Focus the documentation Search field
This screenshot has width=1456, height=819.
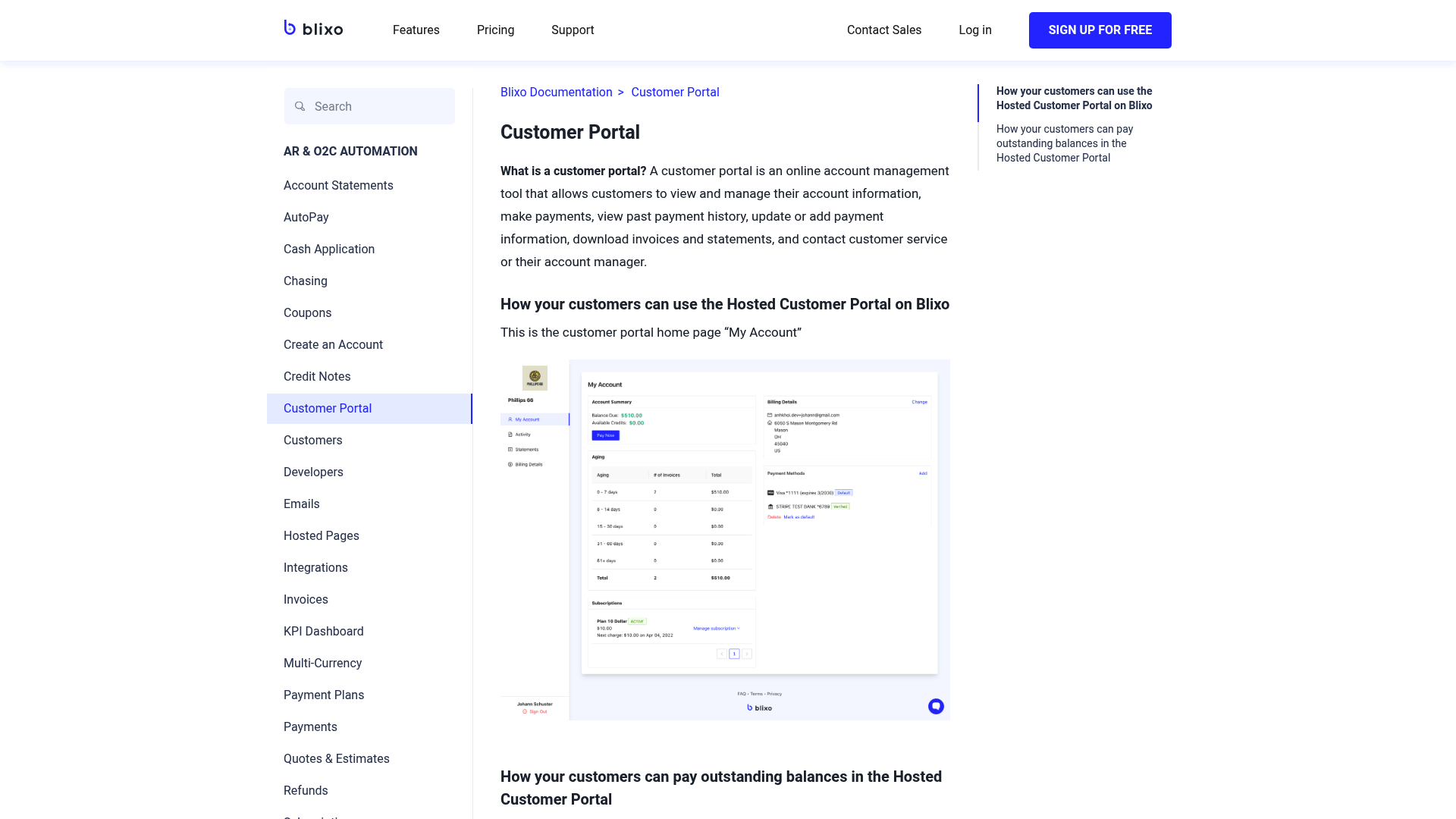point(369,106)
